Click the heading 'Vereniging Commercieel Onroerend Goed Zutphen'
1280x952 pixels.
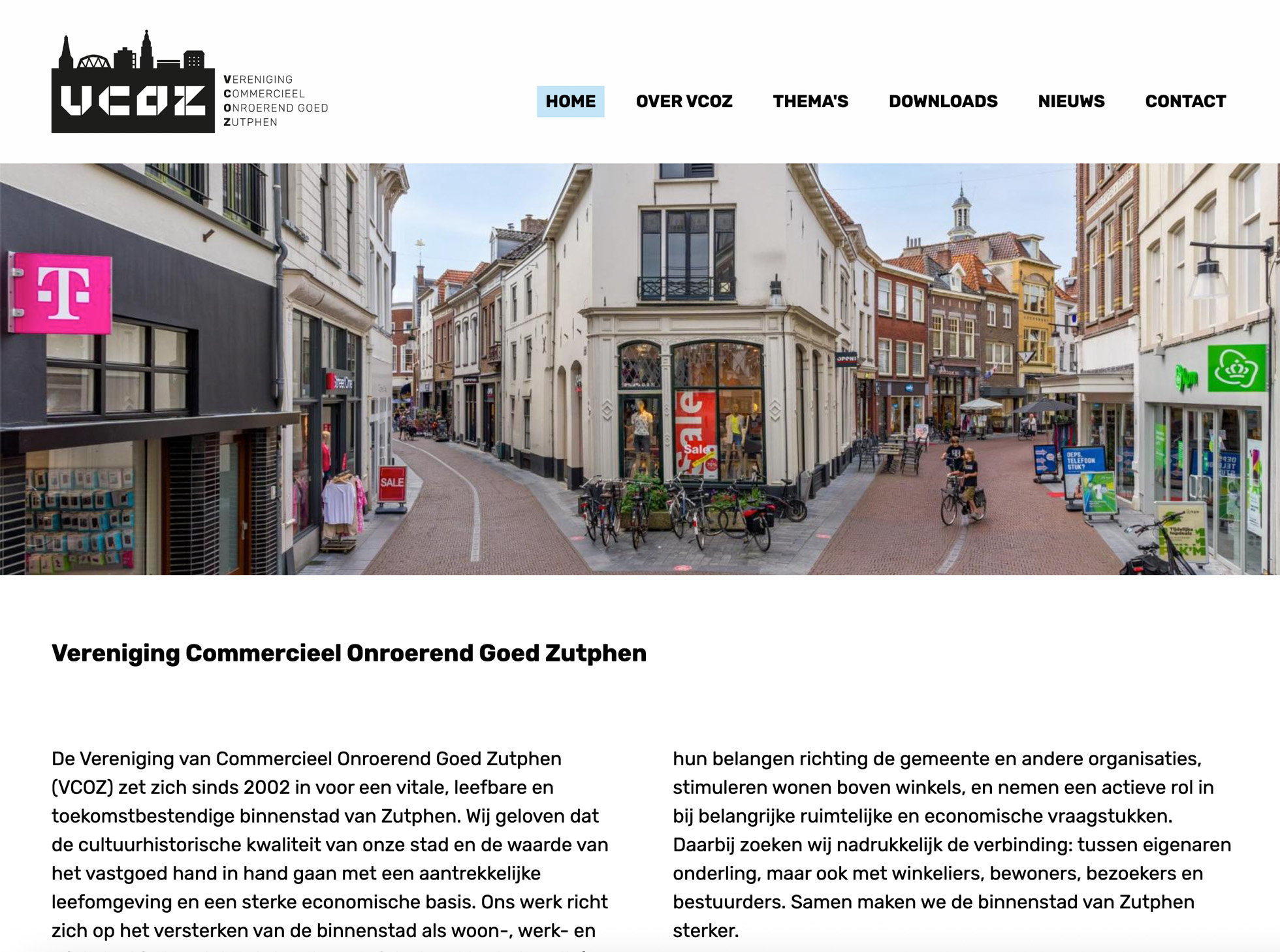pos(348,652)
